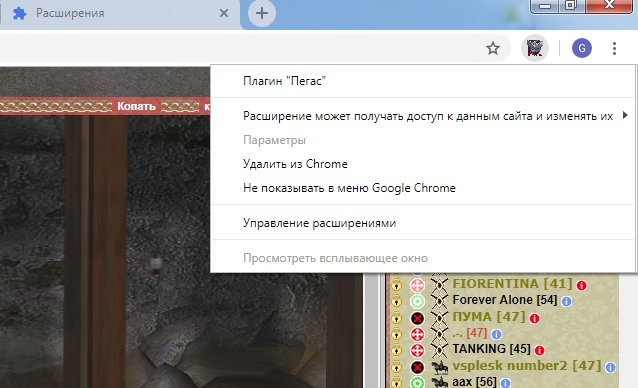The width and height of the screenshot is (638, 388).
Task: Click the clan emblem icon beside Forever Alone
Action: coord(439,302)
